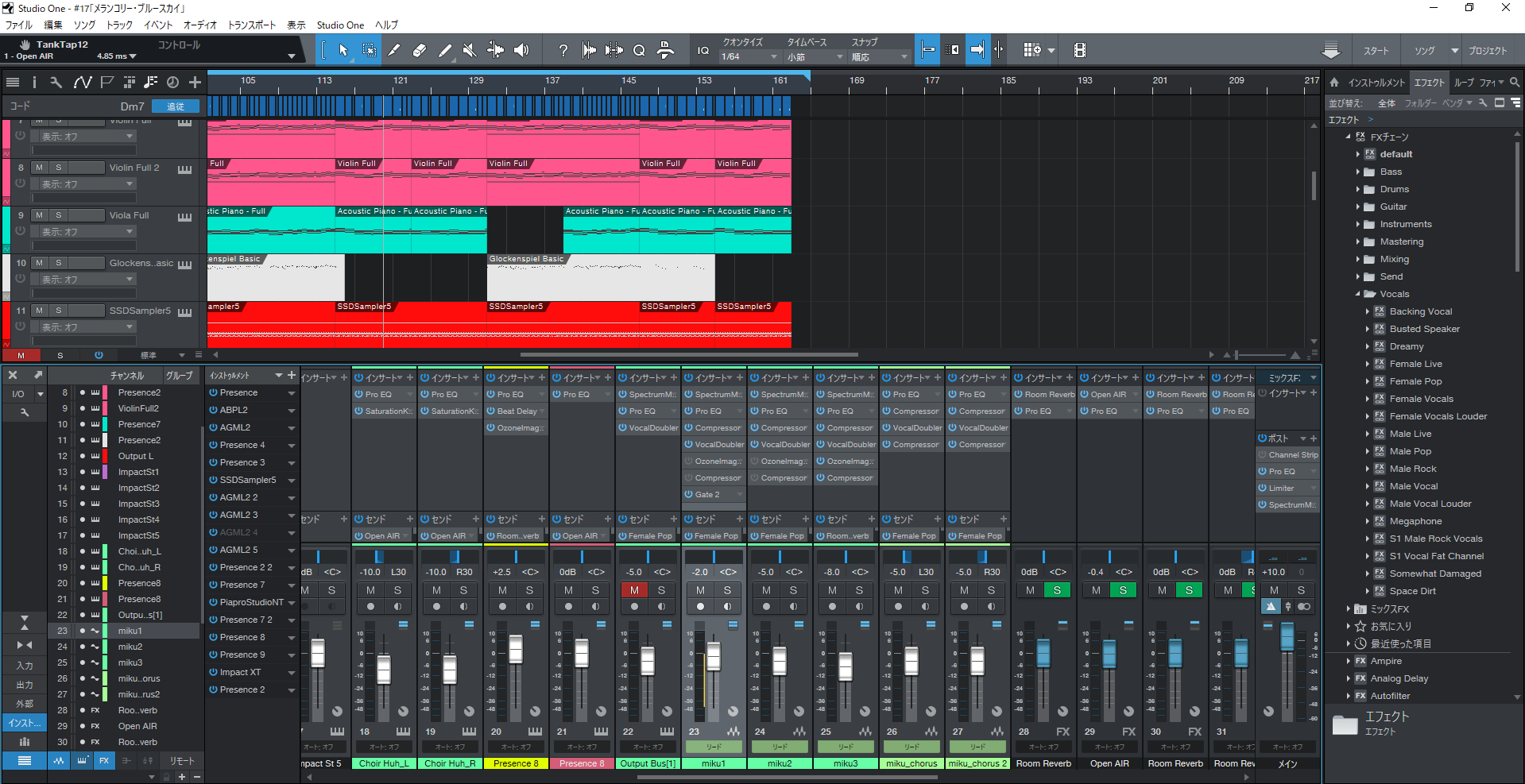Screen dimensions: 1525x784
Task: Toggle global mute button under the track list
Action: 21,355
